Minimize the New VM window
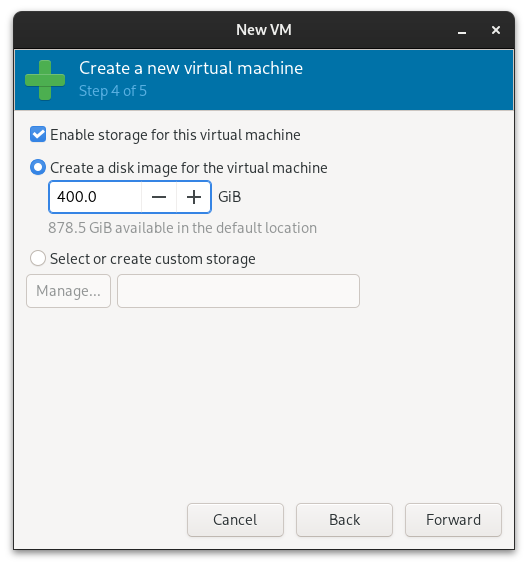Image resolution: width=528 pixels, height=566 pixels. (462, 30)
